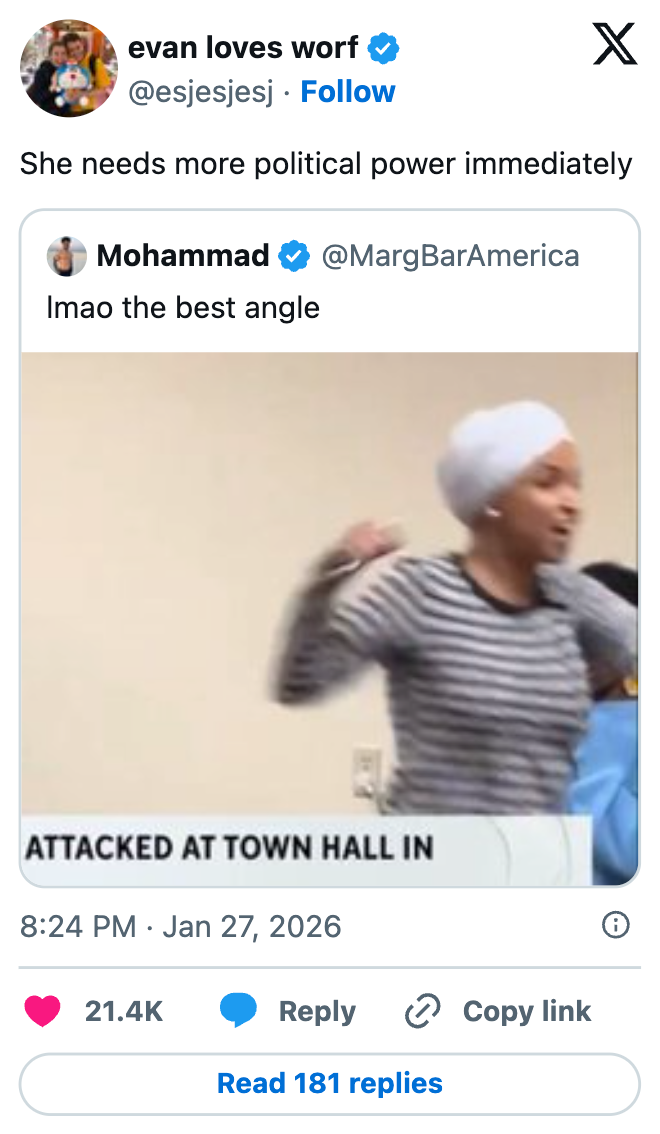This screenshot has height=1134, width=660.
Task: Open the tweet info circle icon
Action: [616, 925]
